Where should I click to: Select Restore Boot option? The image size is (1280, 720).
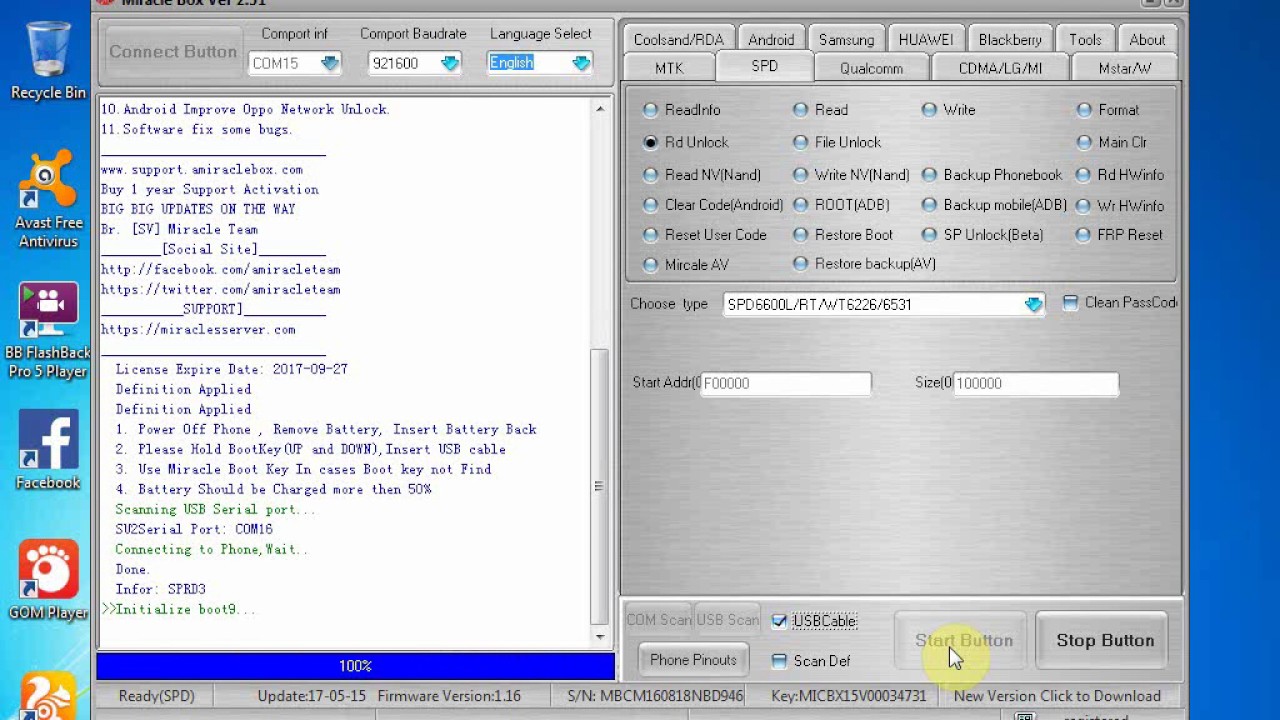pos(842,235)
